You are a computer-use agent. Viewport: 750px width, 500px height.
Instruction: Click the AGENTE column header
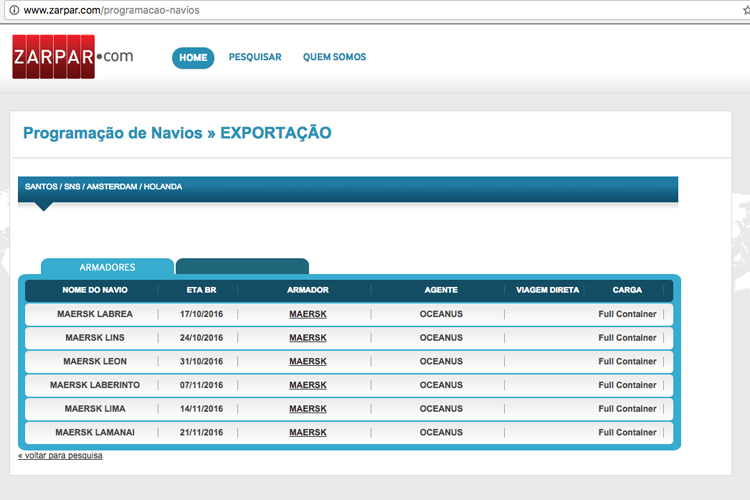click(x=441, y=290)
